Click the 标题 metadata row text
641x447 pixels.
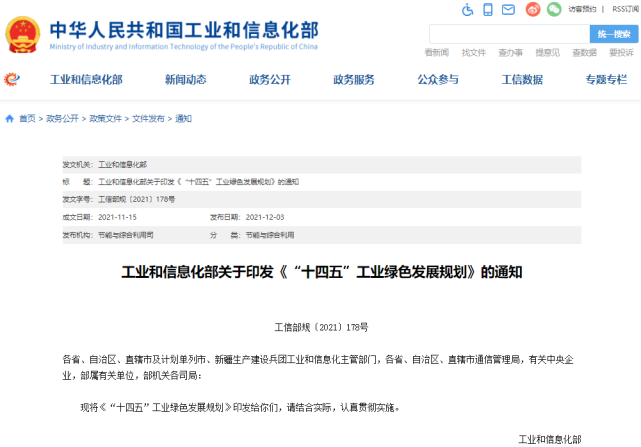coord(199,182)
